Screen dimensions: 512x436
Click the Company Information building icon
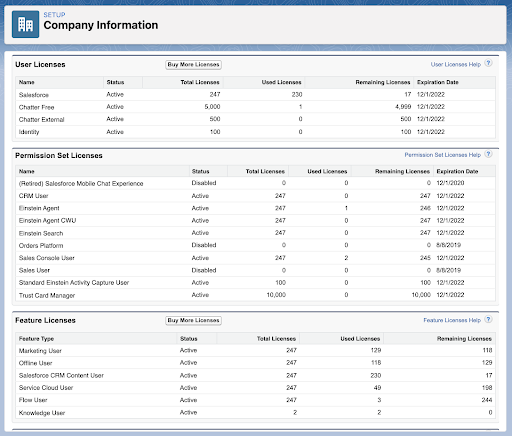point(25,24)
